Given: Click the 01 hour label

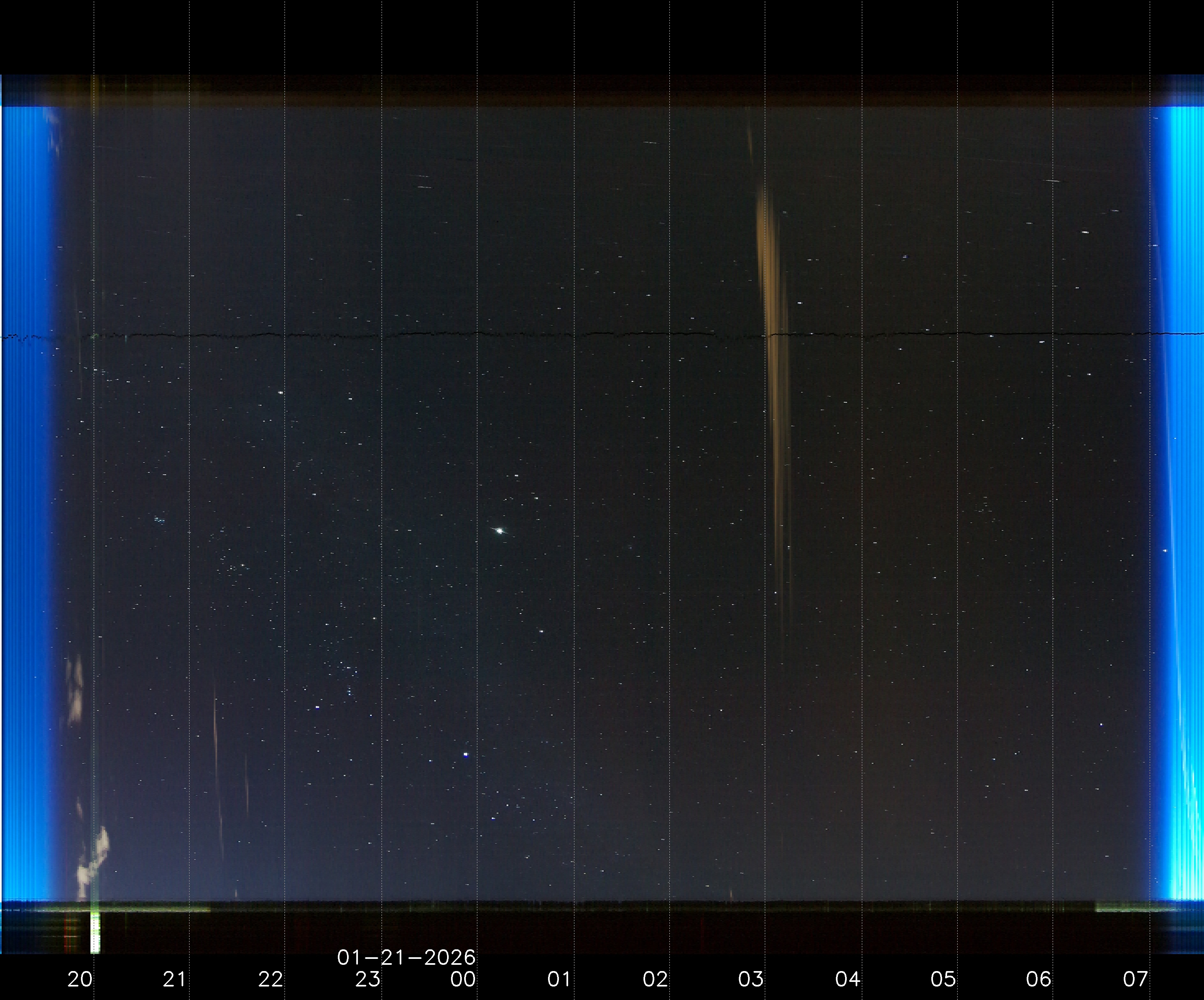Looking at the screenshot, I should coord(559,979).
